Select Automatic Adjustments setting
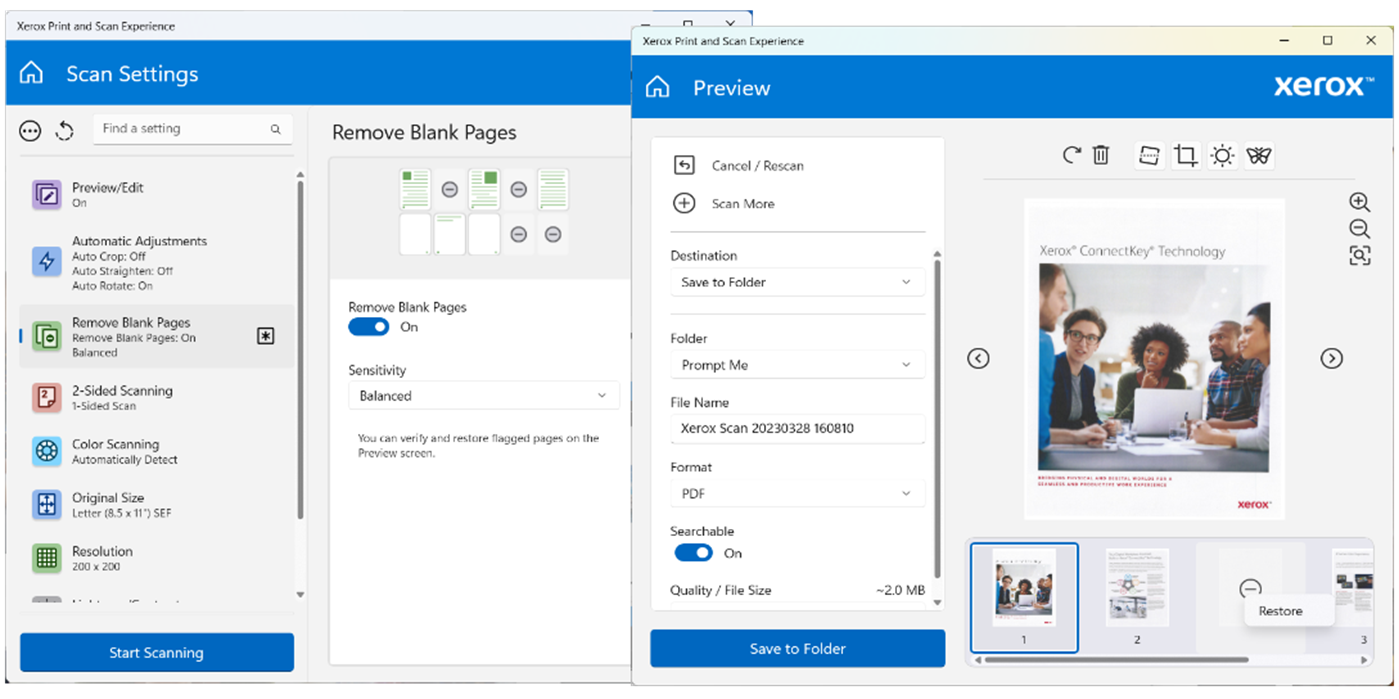This screenshot has width=1399, height=699. 157,263
